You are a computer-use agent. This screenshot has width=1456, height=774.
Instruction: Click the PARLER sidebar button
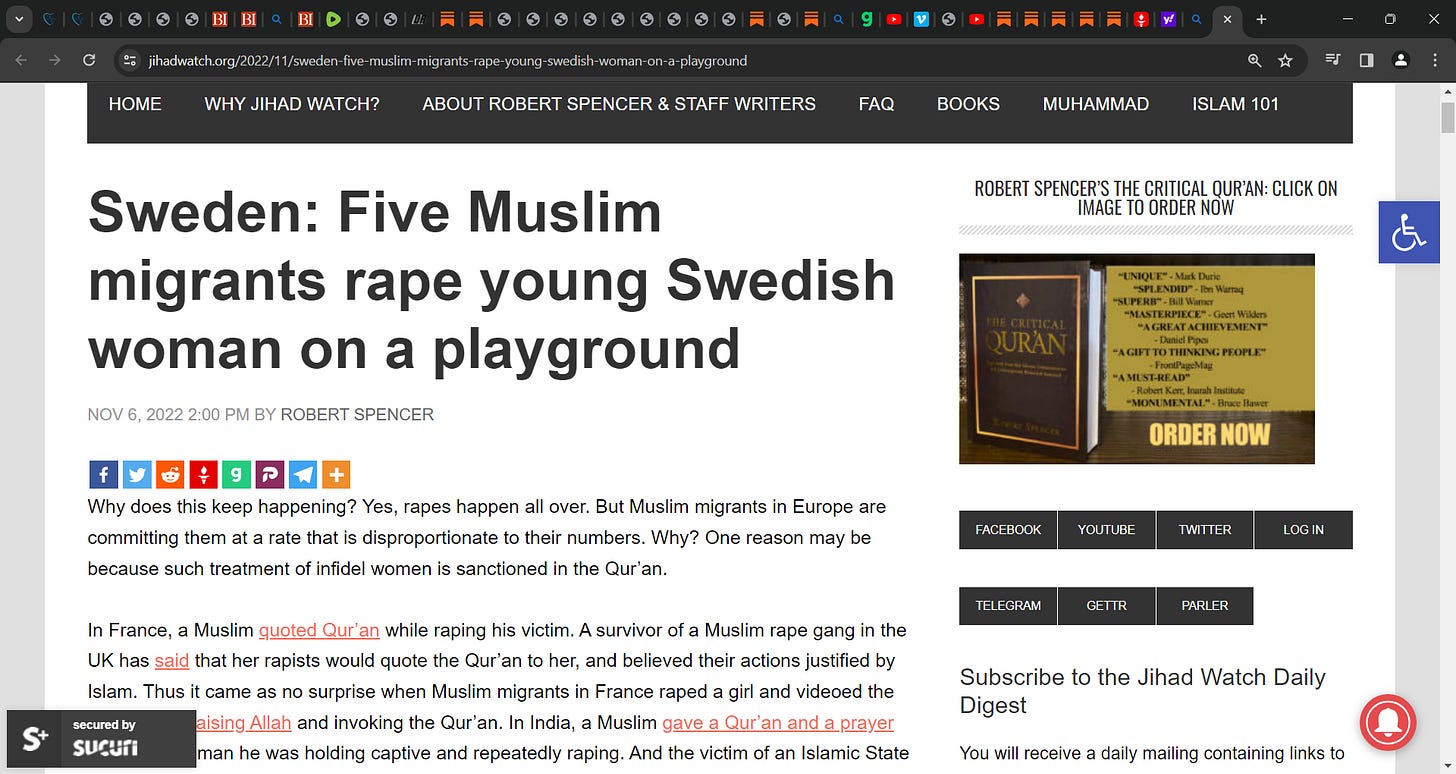(1204, 606)
